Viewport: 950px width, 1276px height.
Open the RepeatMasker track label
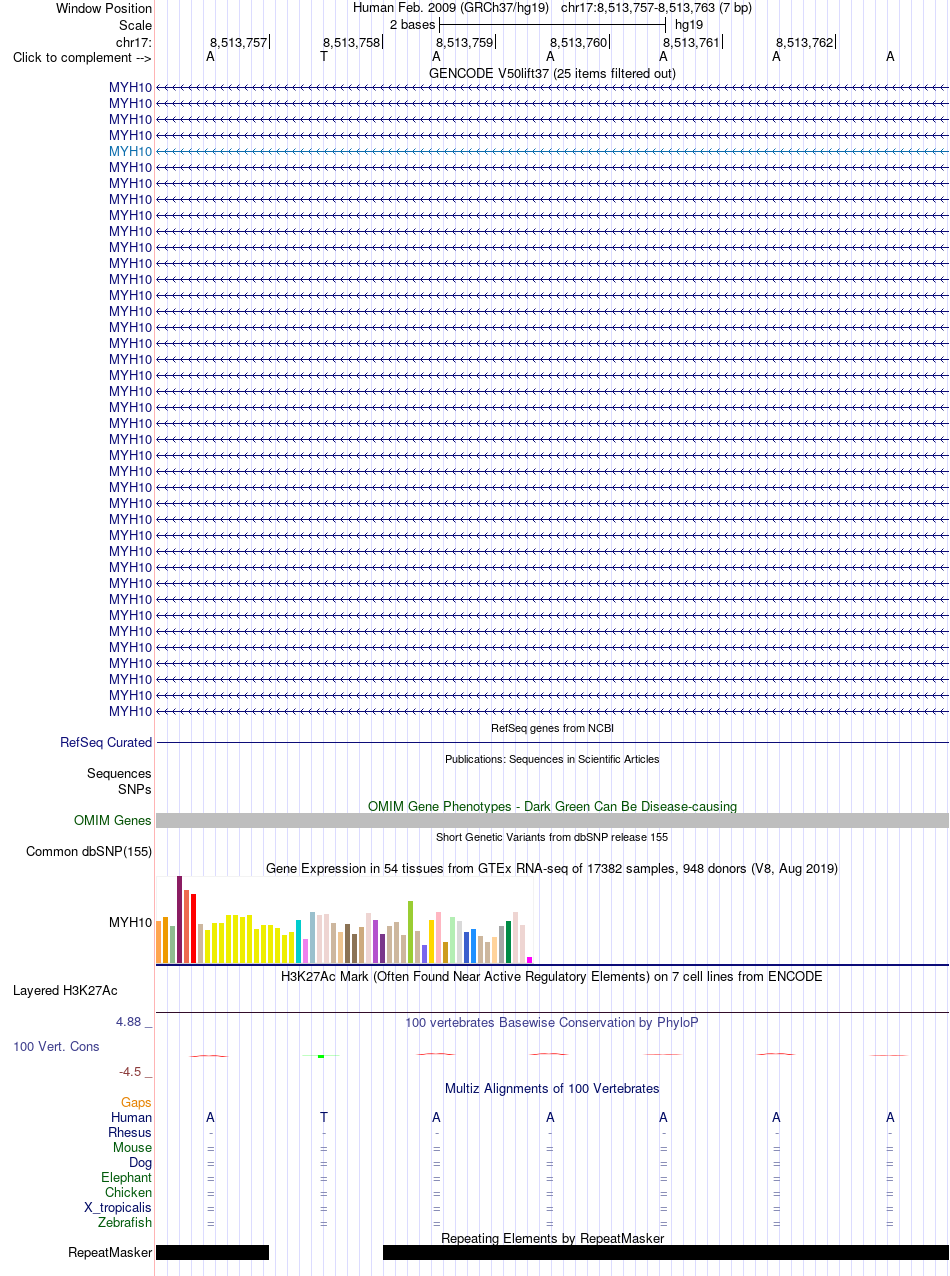click(110, 1252)
